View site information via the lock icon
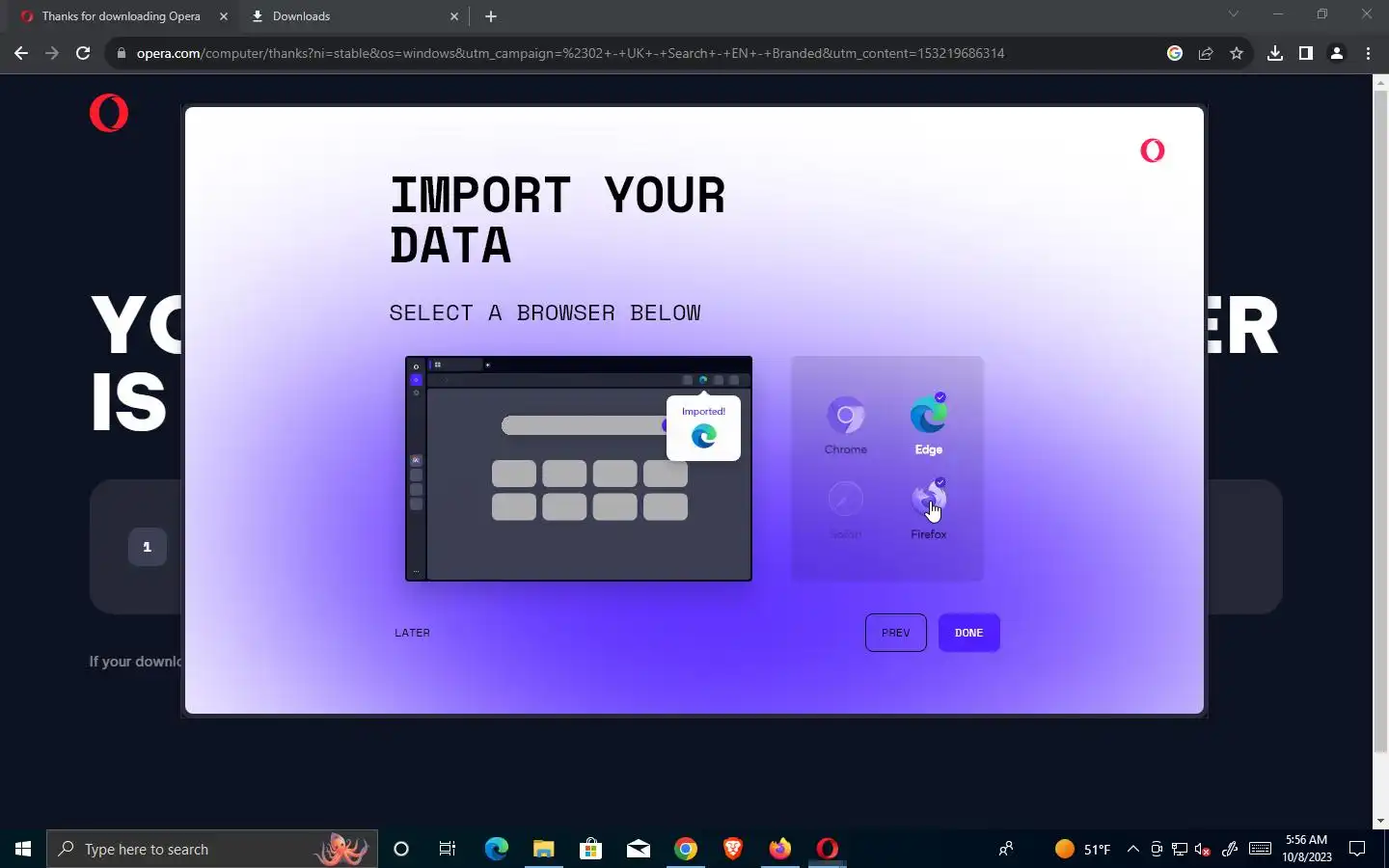 [x=122, y=53]
